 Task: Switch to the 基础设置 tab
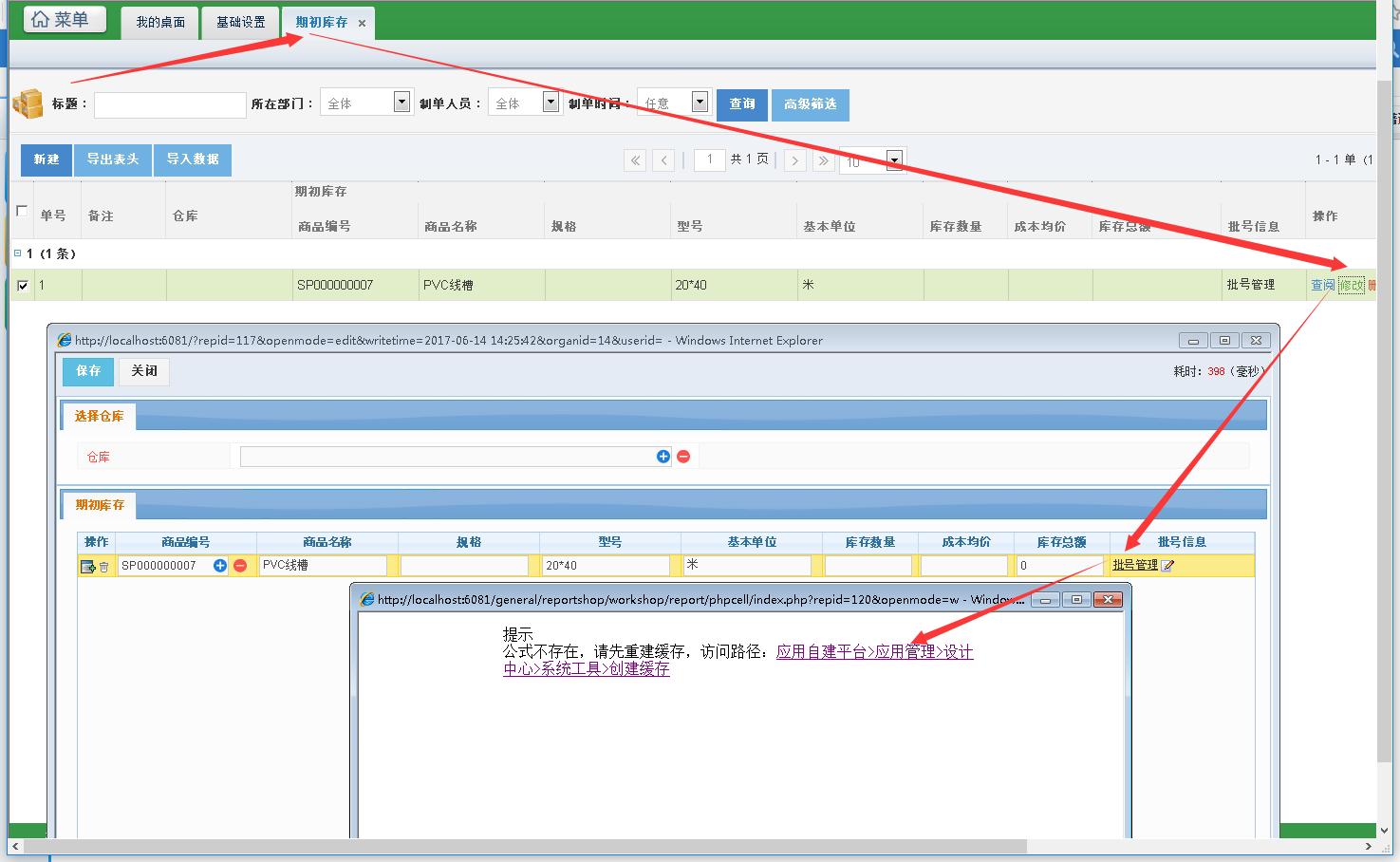pos(240,22)
